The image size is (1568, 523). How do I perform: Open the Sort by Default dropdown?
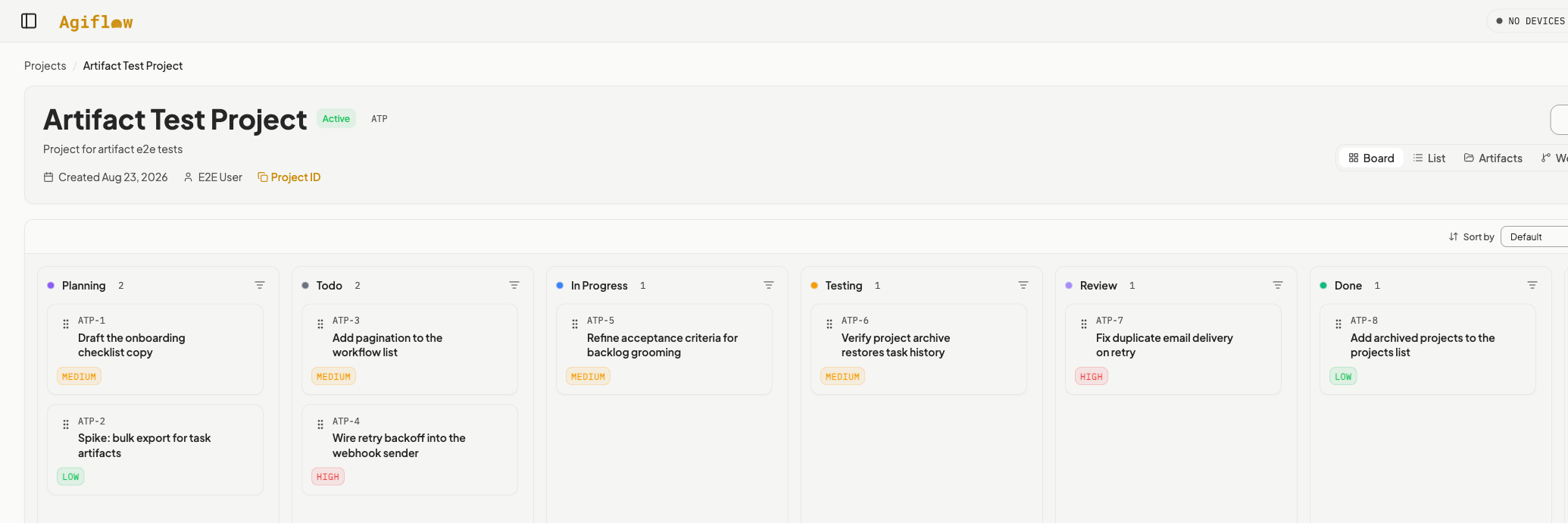point(1534,236)
